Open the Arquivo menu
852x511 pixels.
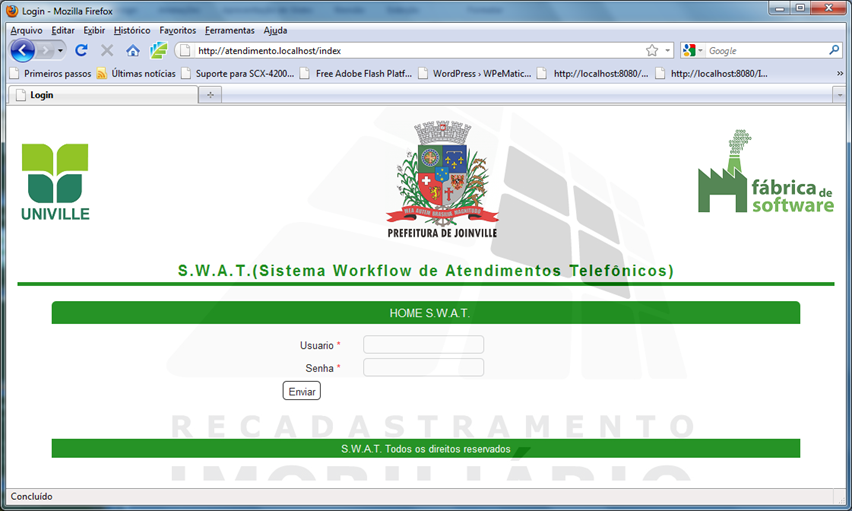coord(26,30)
